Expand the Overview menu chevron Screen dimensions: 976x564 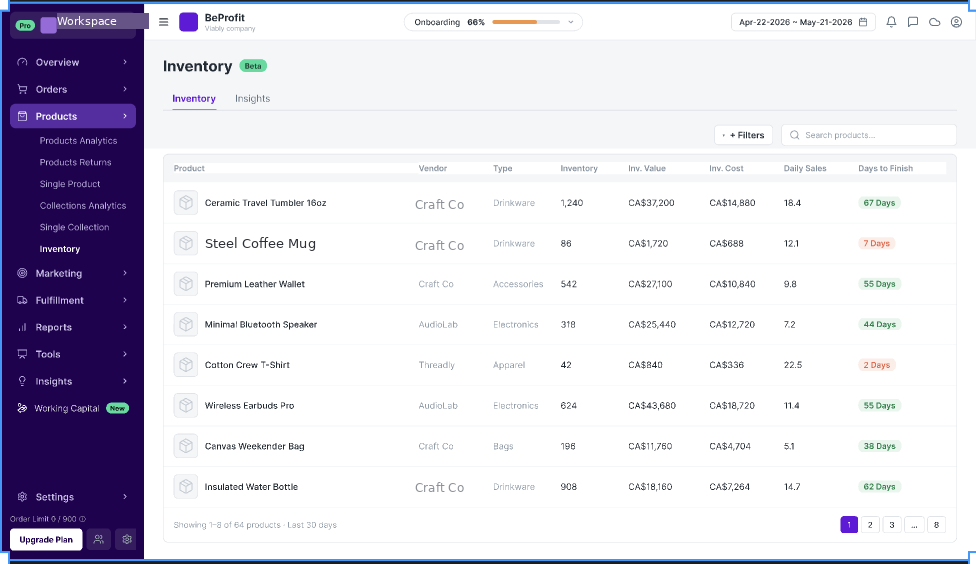[125, 62]
